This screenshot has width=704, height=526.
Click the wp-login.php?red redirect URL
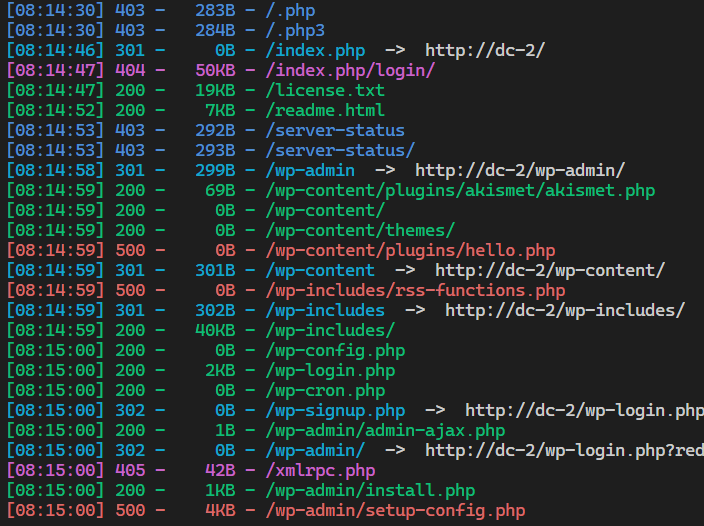pyautogui.click(x=564, y=450)
